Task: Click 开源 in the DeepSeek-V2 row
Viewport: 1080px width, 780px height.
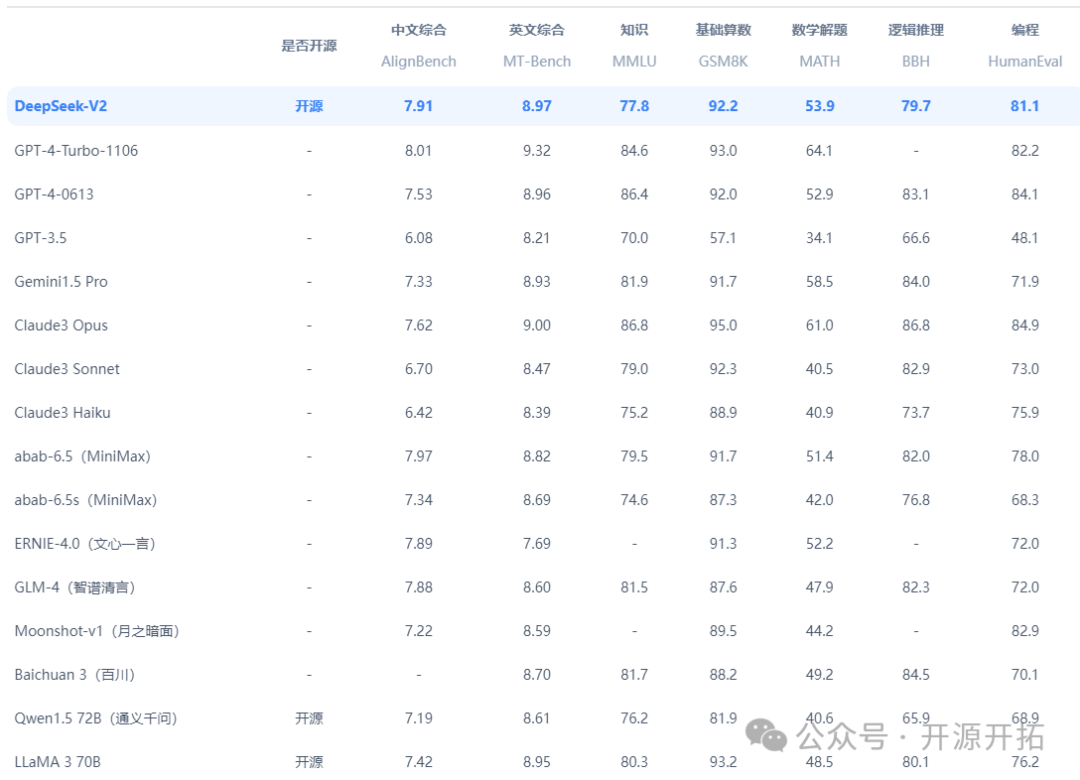Action: [x=309, y=106]
